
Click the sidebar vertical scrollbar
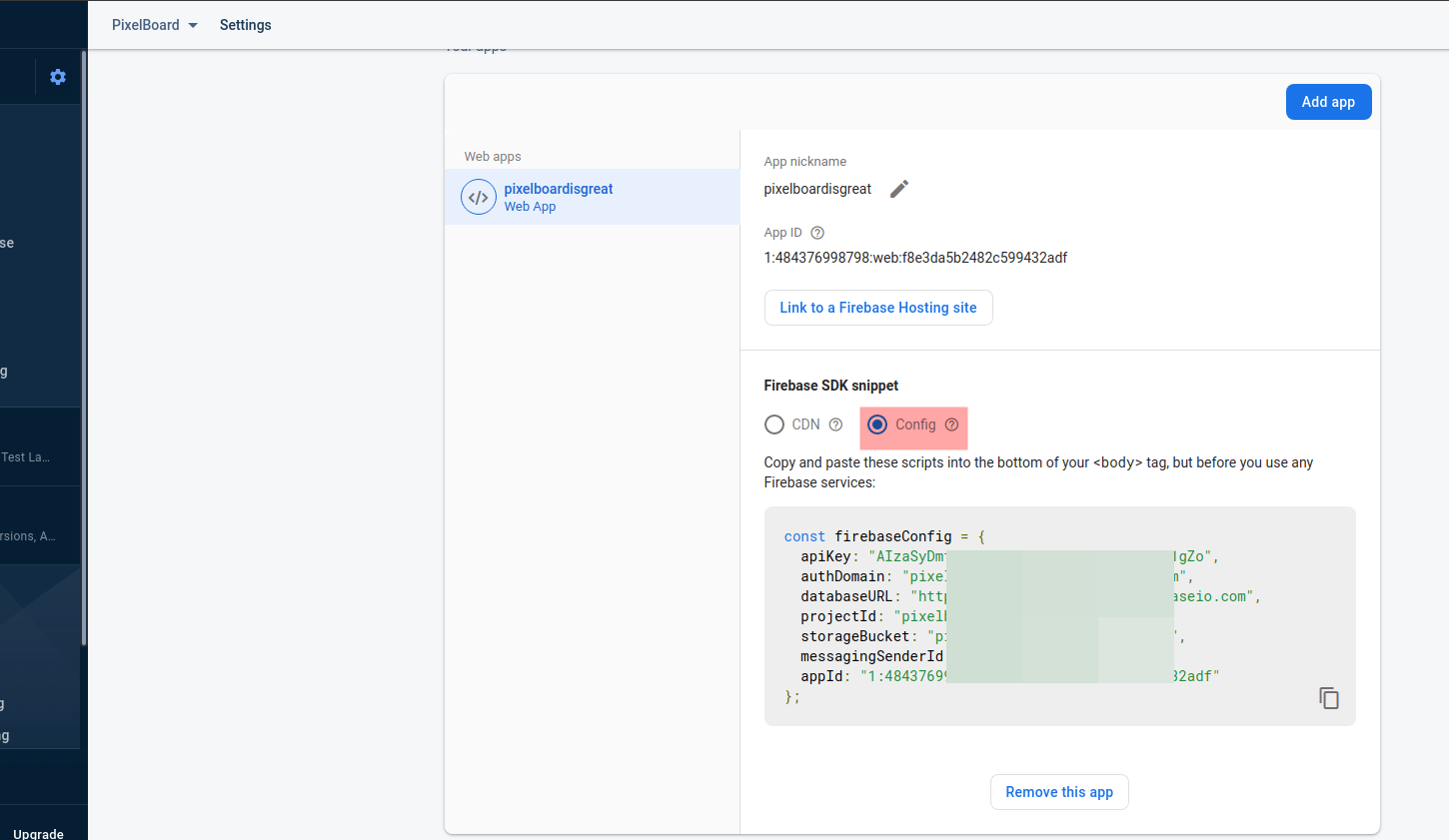(84, 350)
